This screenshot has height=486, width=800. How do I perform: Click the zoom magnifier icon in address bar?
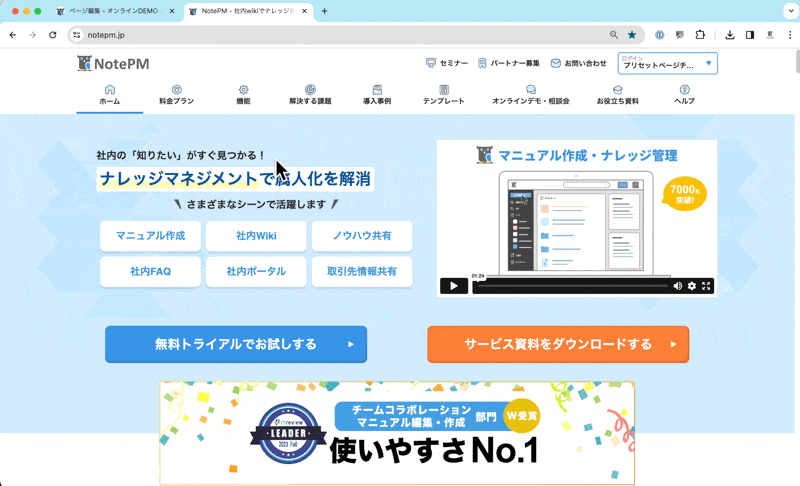click(x=614, y=35)
